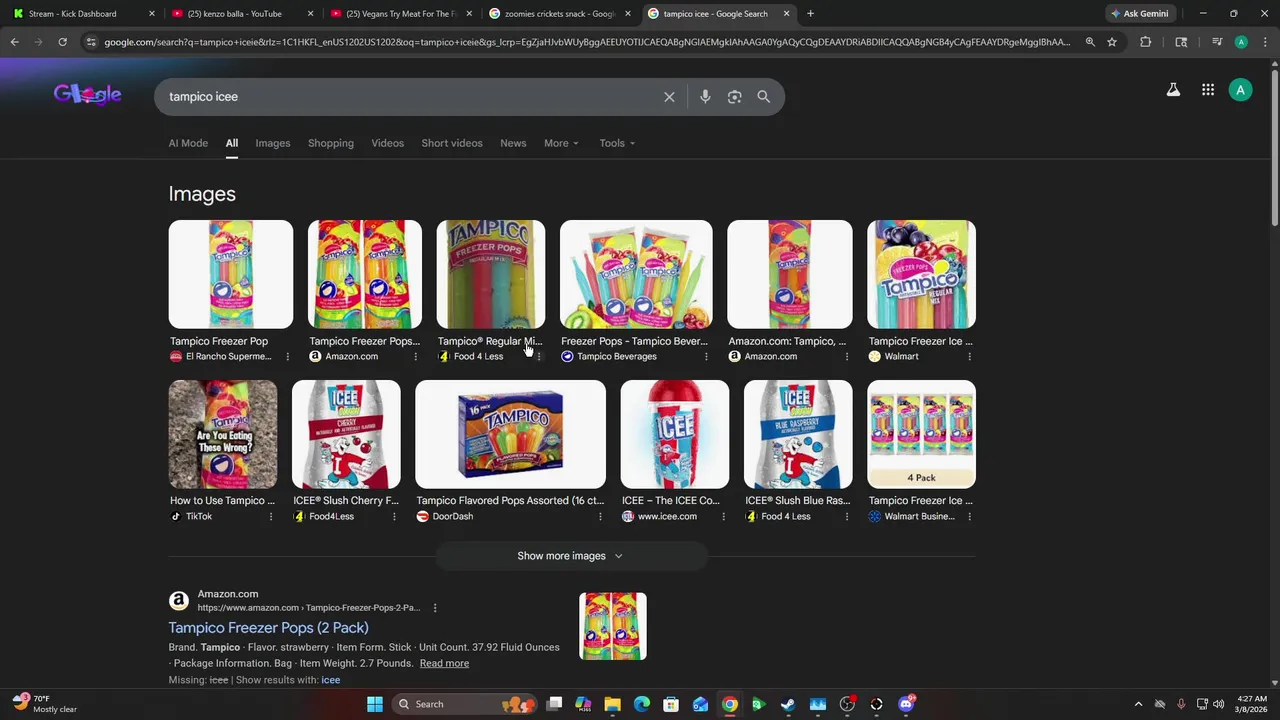Switch to News search tab

pos(513,143)
